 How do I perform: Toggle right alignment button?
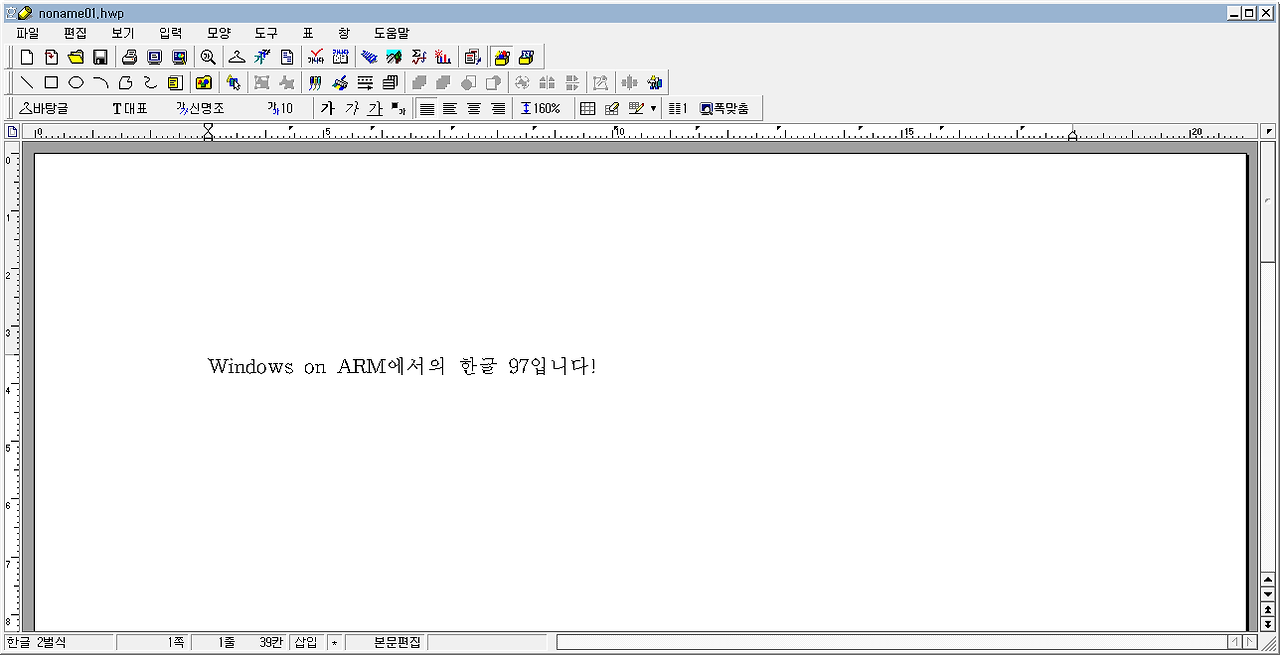(x=498, y=108)
